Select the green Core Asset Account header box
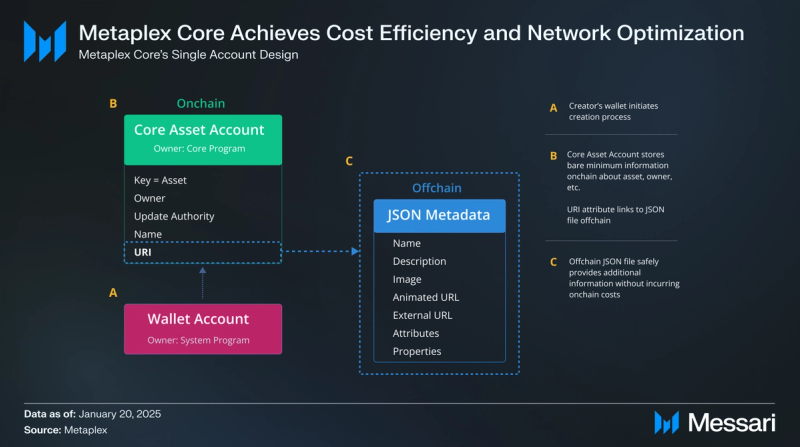 pos(203,140)
